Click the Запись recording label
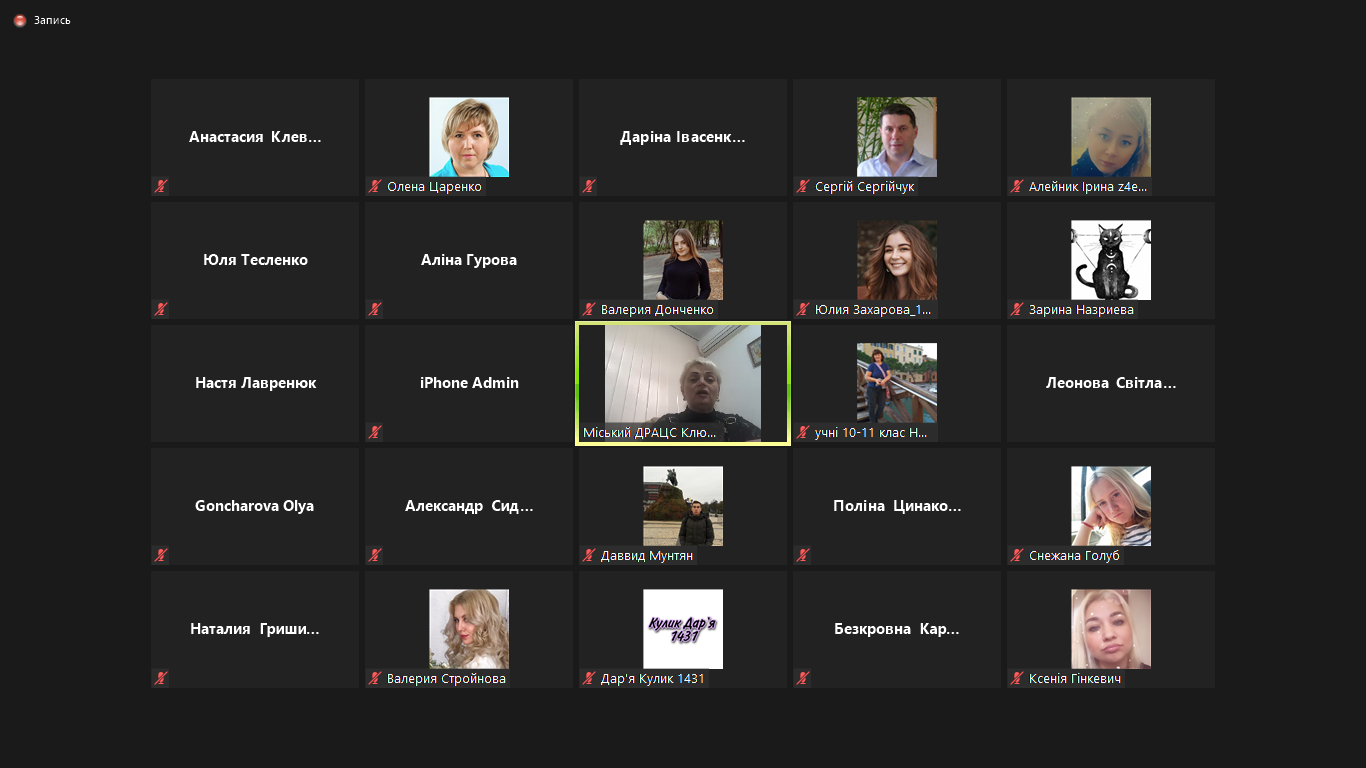Screen dimensions: 1366x768 pos(52,20)
